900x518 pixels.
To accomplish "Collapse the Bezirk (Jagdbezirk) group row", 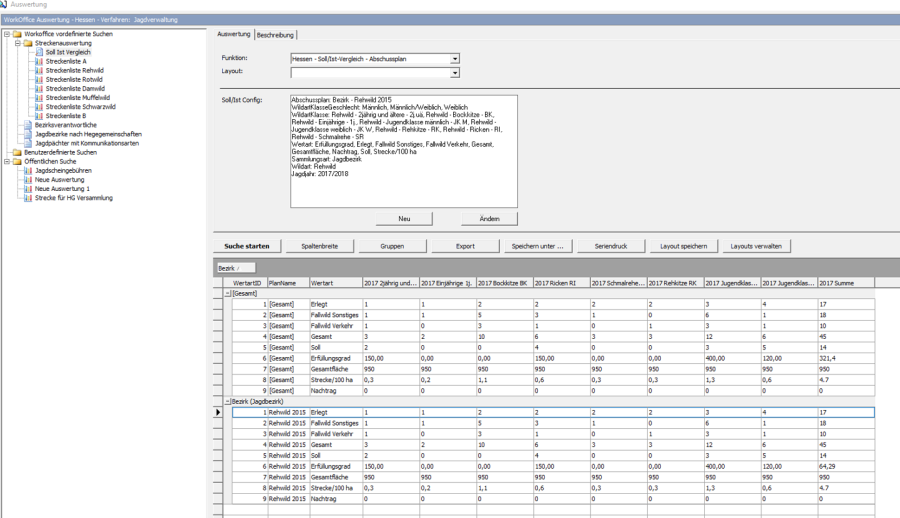I will click(226, 400).
